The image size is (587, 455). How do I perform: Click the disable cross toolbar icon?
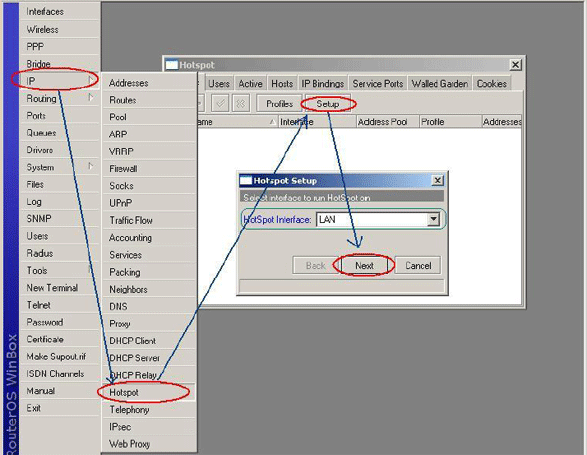click(x=241, y=103)
